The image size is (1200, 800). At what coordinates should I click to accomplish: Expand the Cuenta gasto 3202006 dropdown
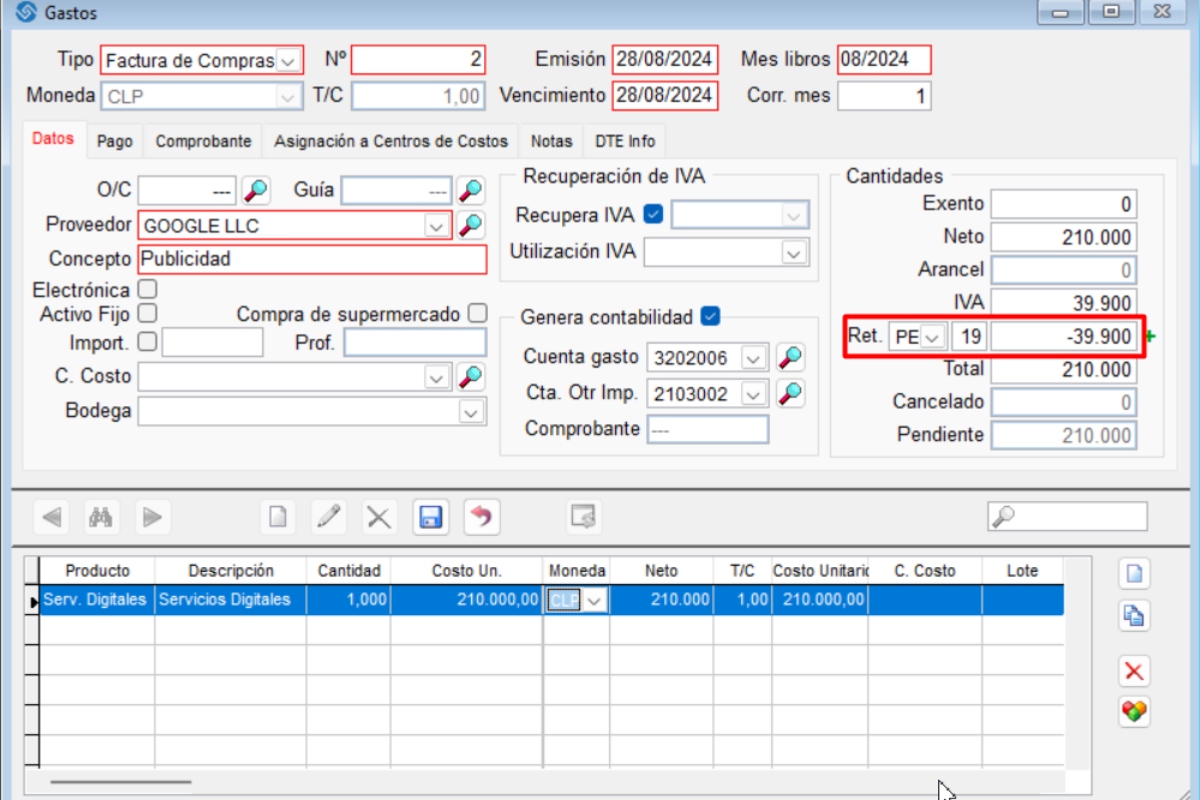(755, 358)
